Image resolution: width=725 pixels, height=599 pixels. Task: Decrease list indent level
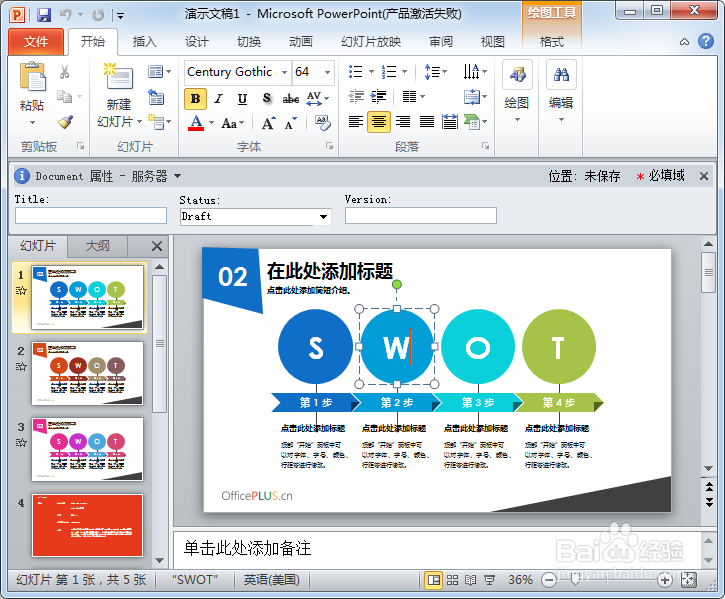click(x=356, y=96)
